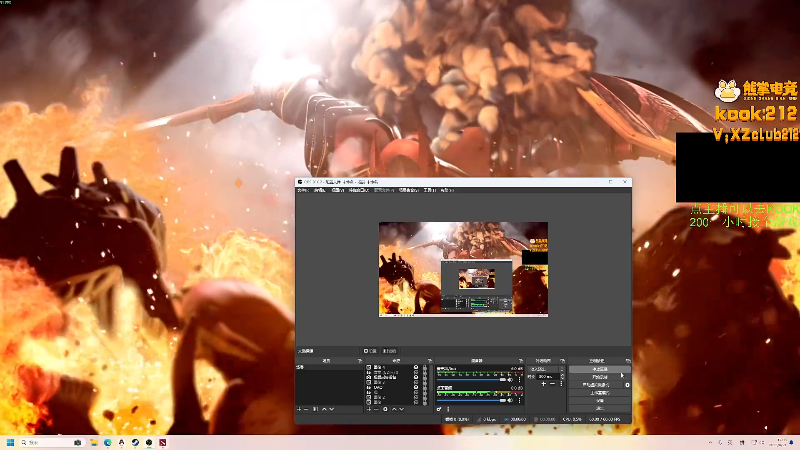Add a new scene with plus icon
800x450 pixels.
[299, 409]
